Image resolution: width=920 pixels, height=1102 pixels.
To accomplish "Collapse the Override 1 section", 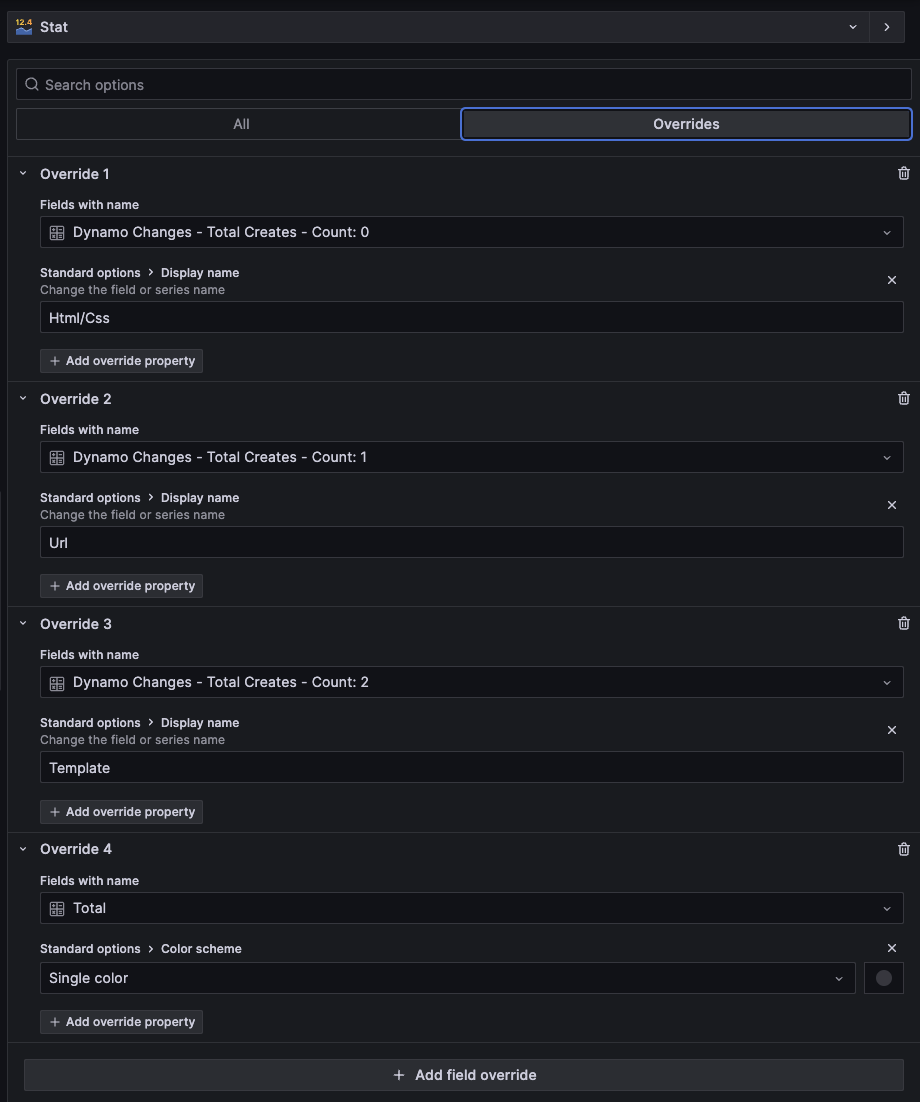I will point(23,173).
